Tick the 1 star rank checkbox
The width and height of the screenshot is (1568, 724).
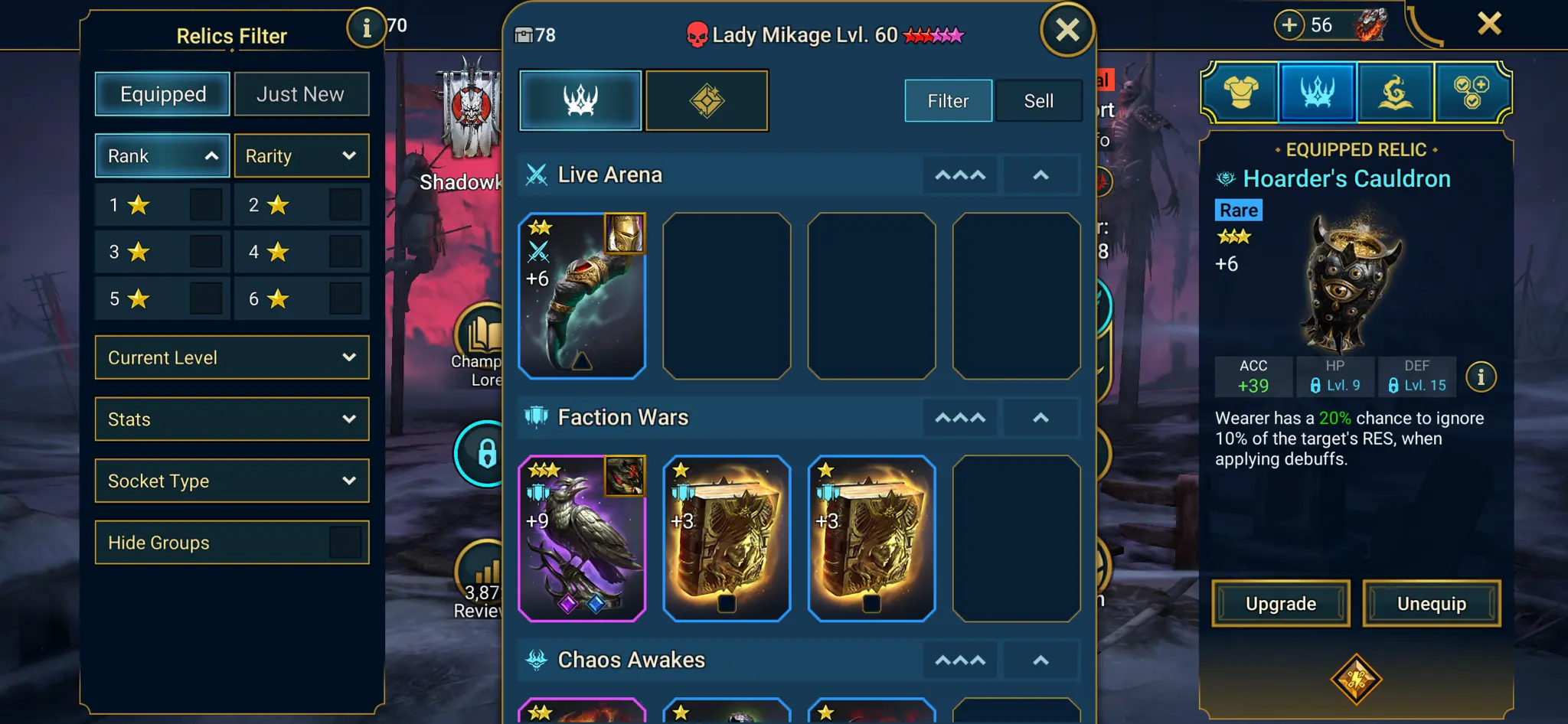tap(206, 205)
